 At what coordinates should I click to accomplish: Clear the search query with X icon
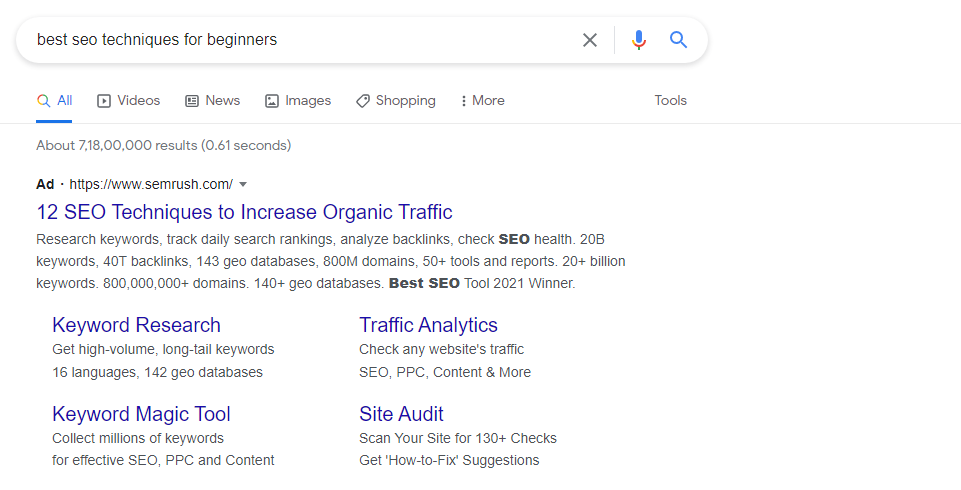tap(590, 40)
